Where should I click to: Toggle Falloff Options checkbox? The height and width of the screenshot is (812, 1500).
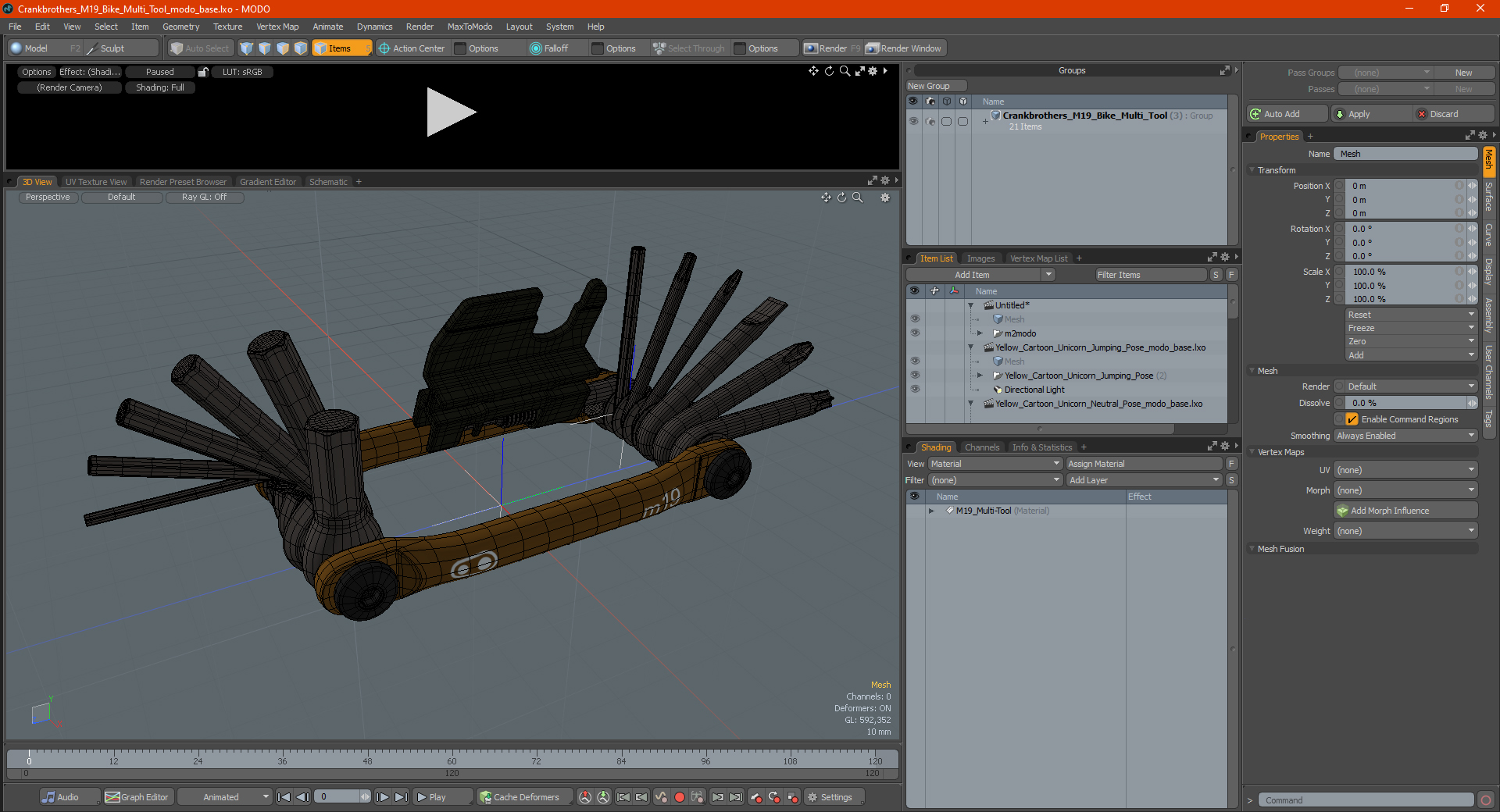pos(598,48)
